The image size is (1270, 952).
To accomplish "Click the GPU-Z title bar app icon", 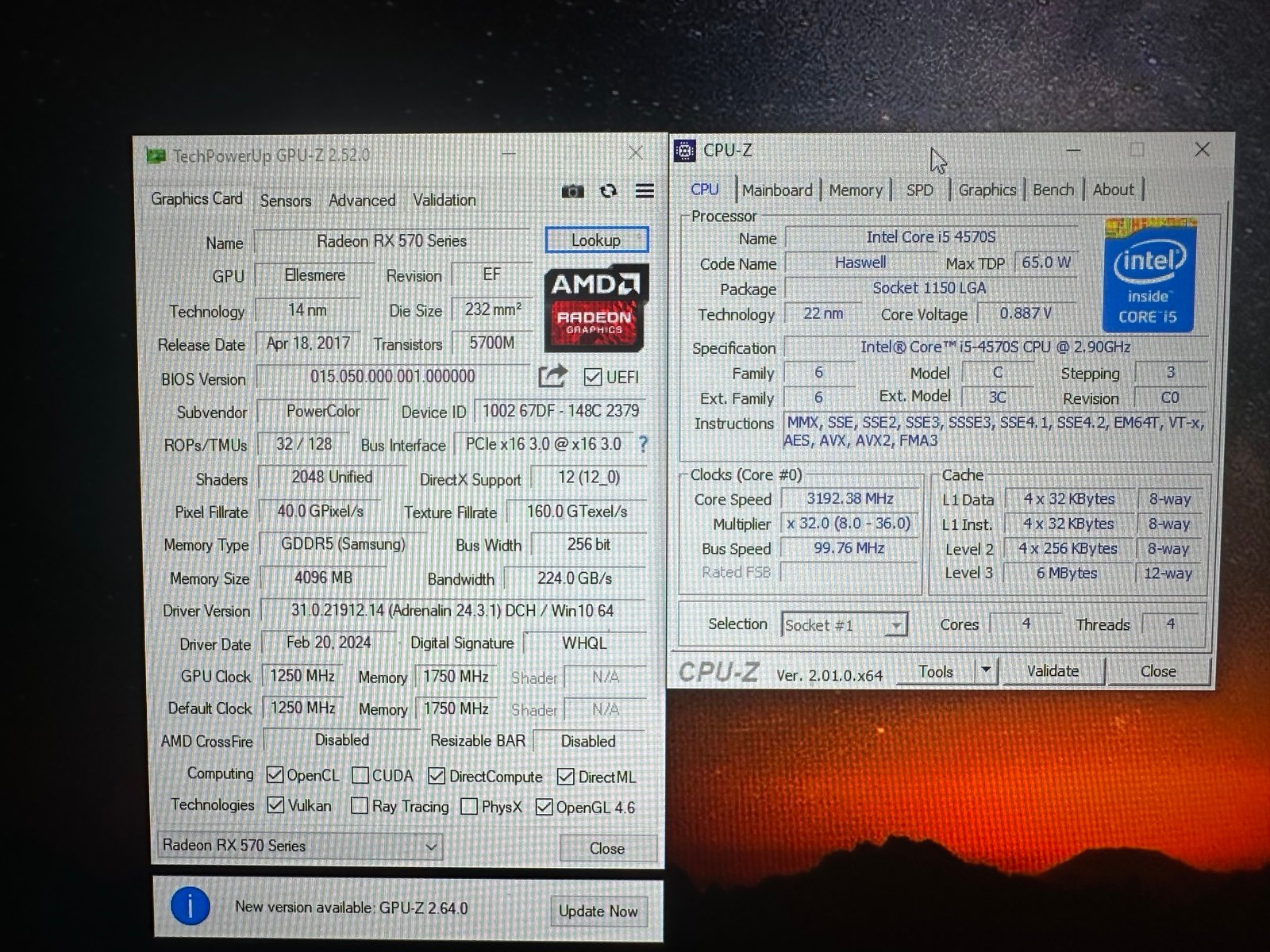I will click(155, 155).
